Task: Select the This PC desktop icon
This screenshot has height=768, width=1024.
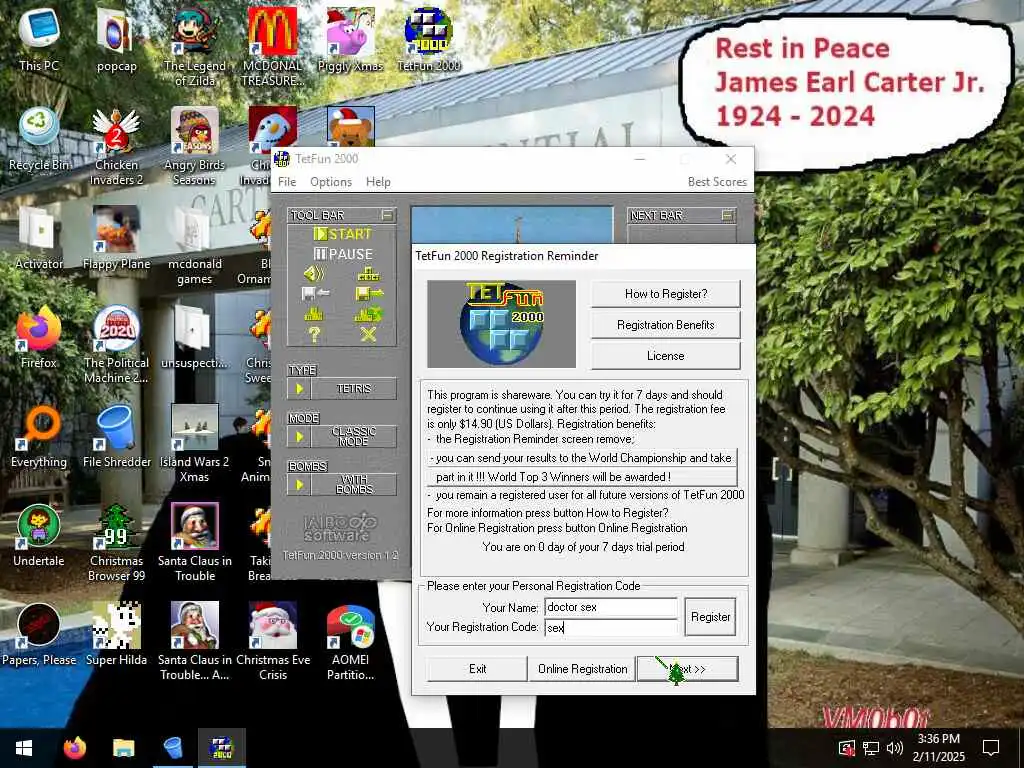Action: (x=39, y=39)
